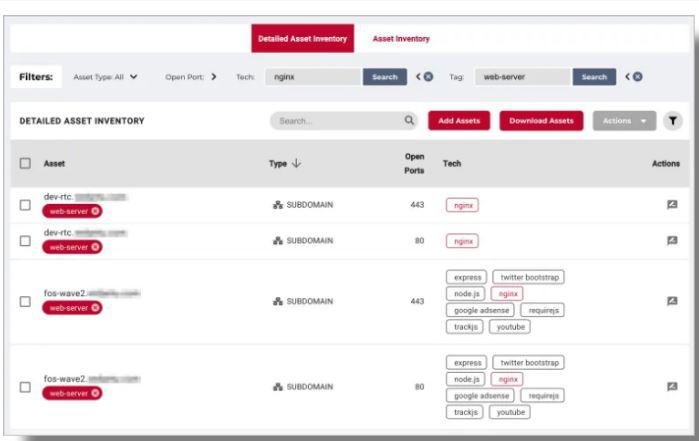This screenshot has width=699, height=441.
Task: Click subdomain icon in dev-rtc 80 row
Action: pos(278,241)
